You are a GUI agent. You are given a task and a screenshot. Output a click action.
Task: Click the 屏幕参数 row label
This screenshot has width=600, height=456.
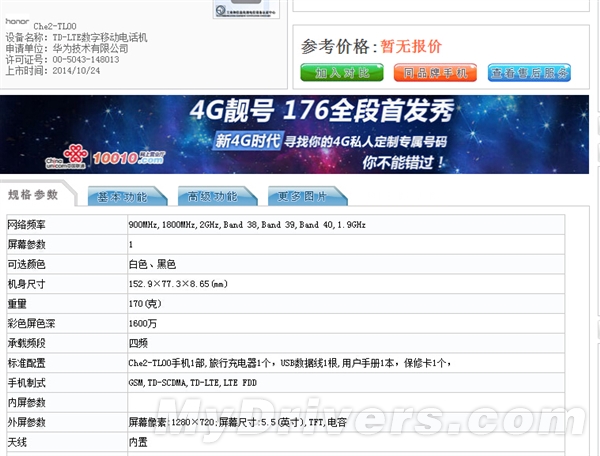coord(26,244)
